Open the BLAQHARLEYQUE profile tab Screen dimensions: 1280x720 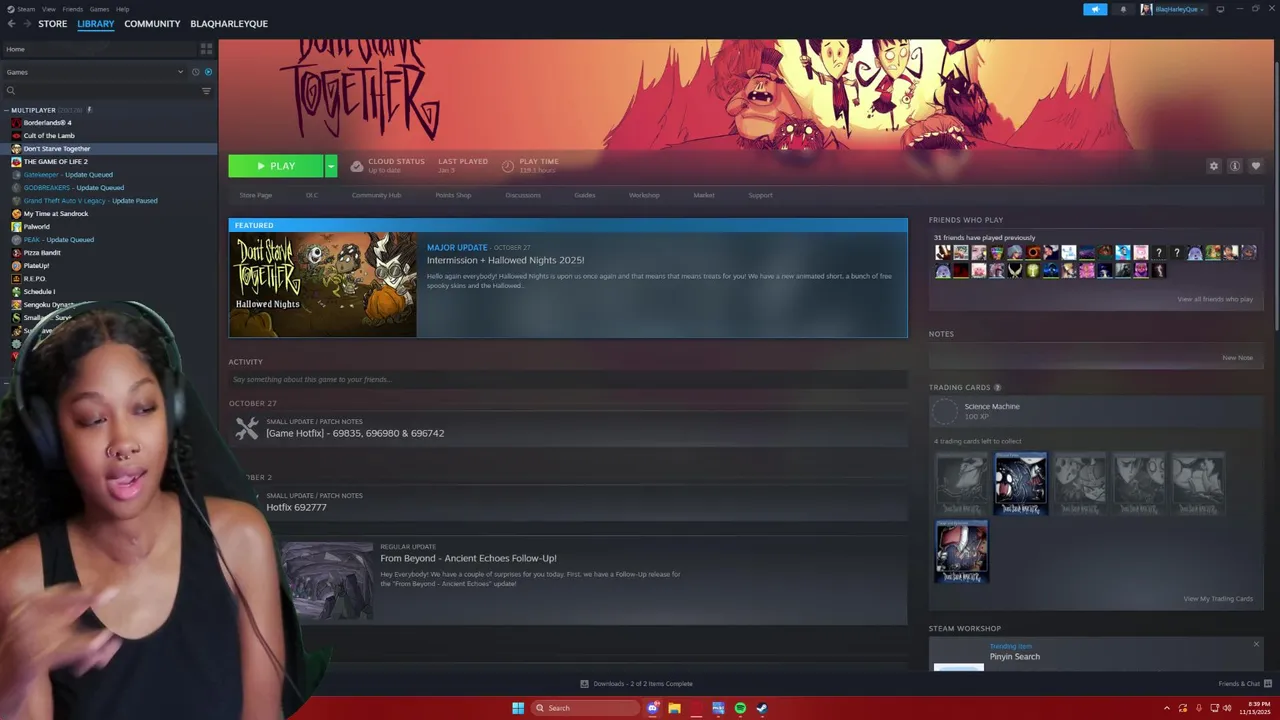point(229,24)
